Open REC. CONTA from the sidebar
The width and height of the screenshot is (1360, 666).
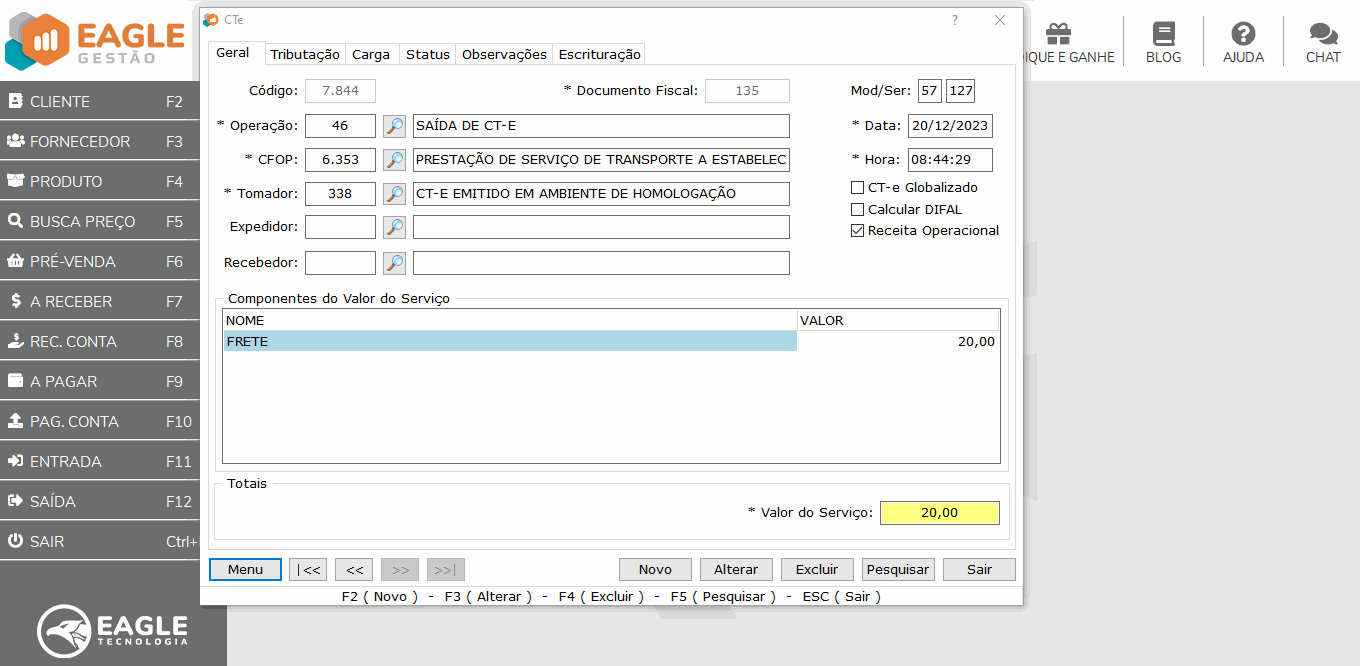point(100,341)
